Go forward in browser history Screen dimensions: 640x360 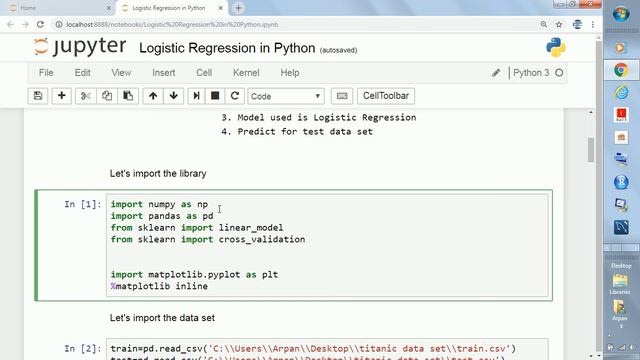pos(25,24)
